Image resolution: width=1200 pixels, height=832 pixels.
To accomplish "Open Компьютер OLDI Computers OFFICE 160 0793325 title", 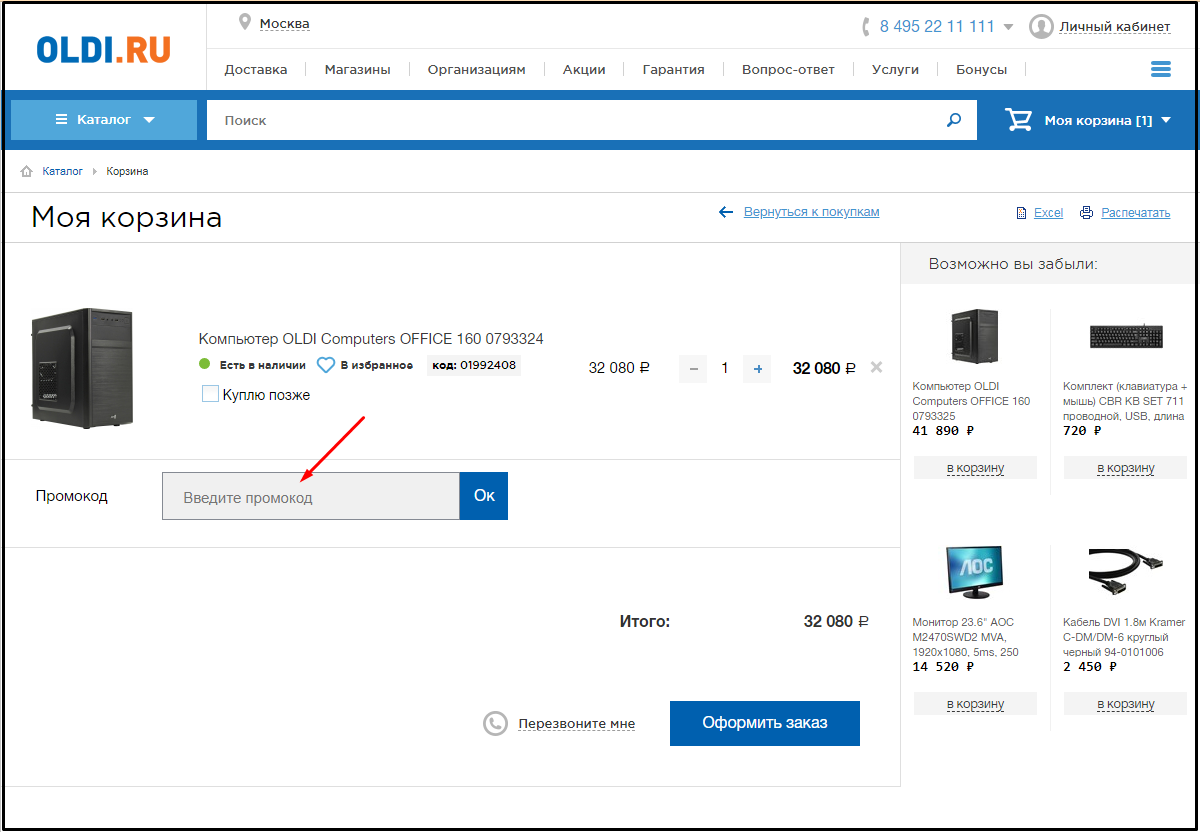I will click(x=971, y=401).
